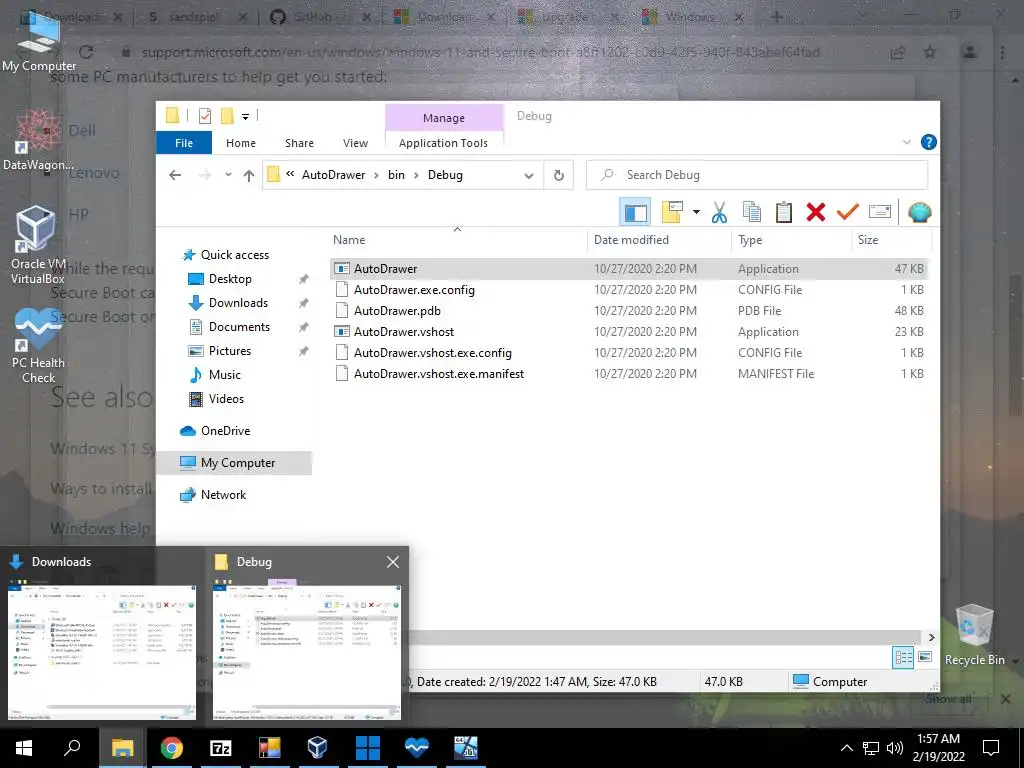Viewport: 1024px width, 768px height.
Task: Click the Manage contextual tab header
Action: [444, 118]
